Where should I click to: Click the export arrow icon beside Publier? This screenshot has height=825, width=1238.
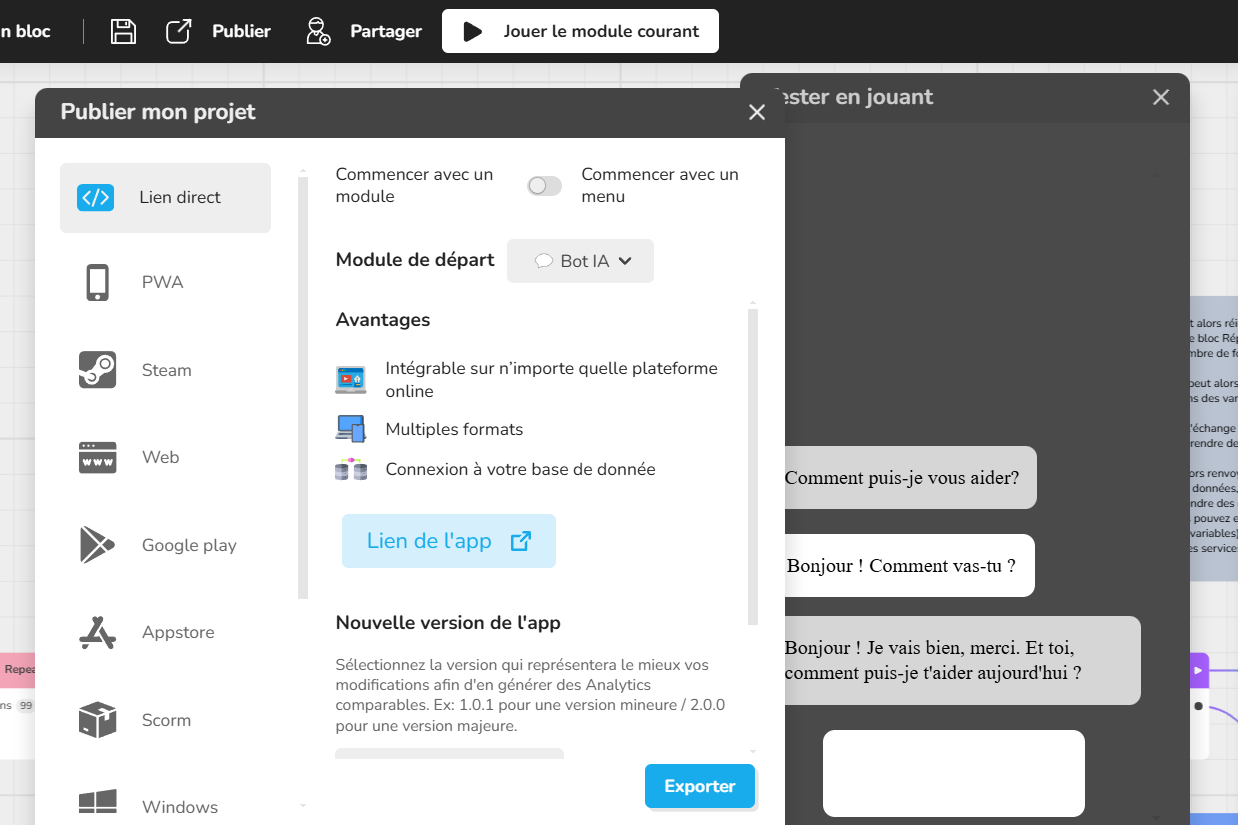[x=178, y=31]
